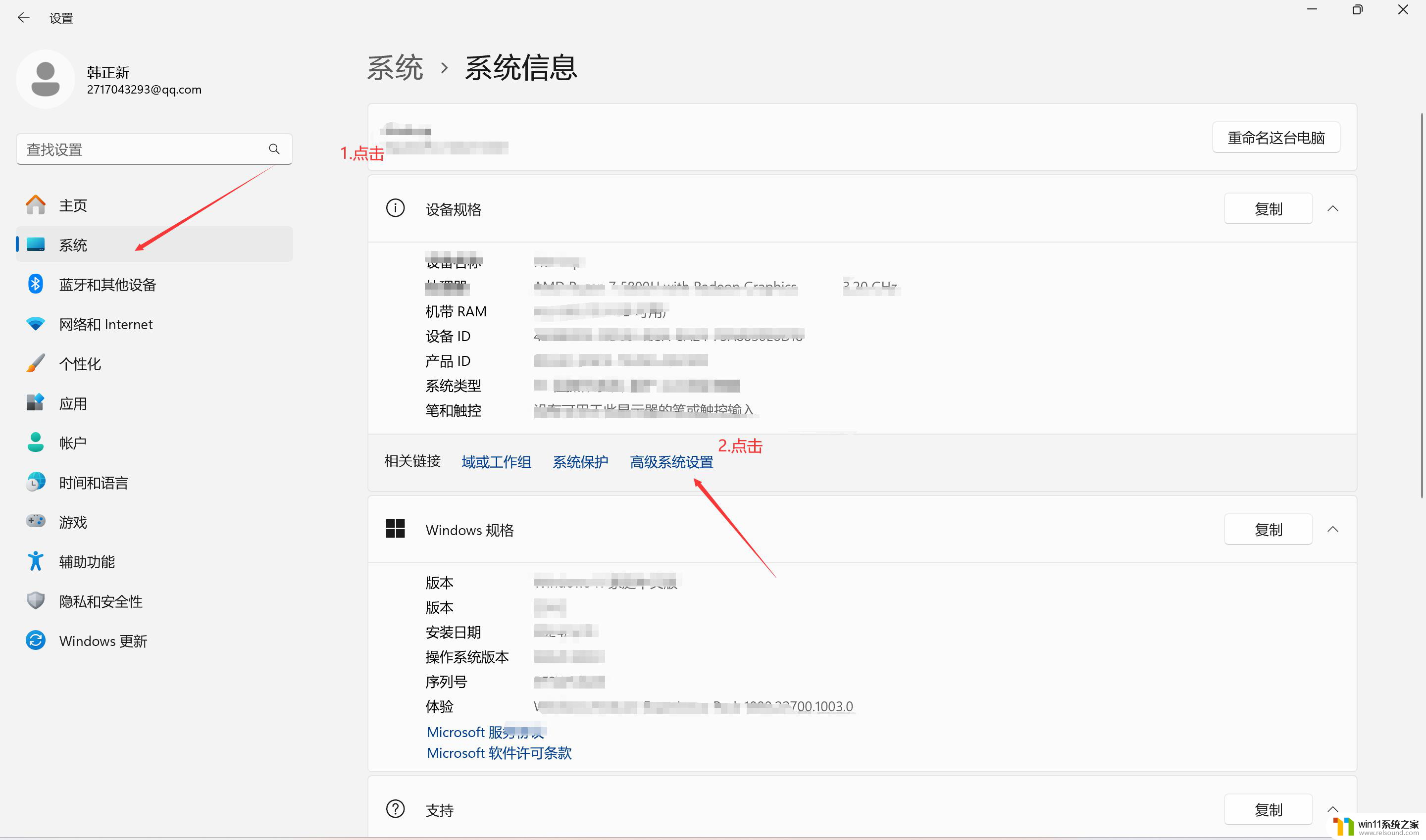This screenshot has width=1426, height=840.
Task: Click the network Wi-Fi icon
Action: (x=36, y=324)
